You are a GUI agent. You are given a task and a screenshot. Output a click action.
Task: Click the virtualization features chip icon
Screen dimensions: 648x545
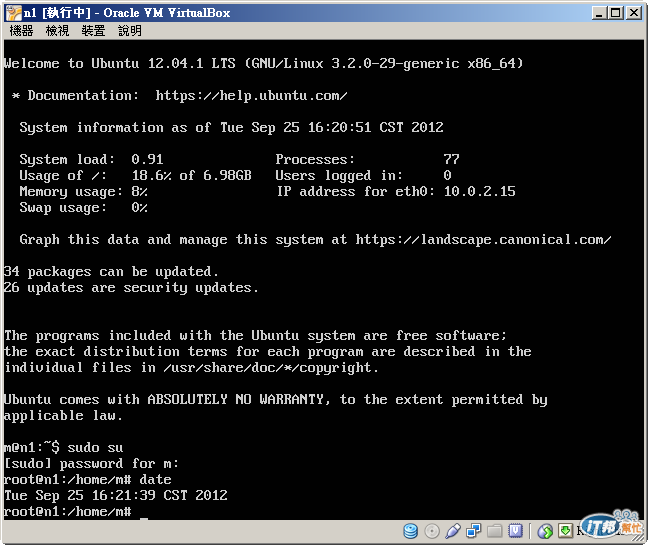click(x=515, y=531)
